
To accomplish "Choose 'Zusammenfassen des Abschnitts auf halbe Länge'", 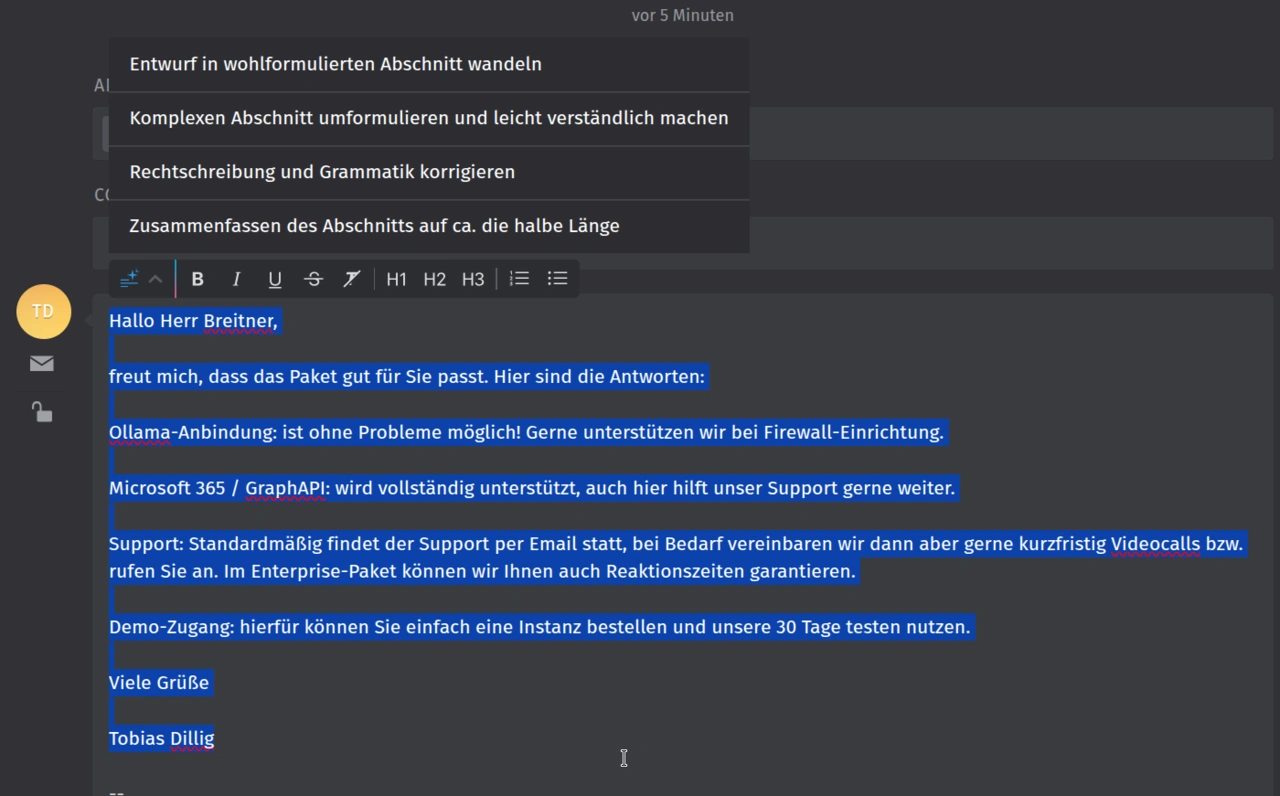I will [374, 226].
